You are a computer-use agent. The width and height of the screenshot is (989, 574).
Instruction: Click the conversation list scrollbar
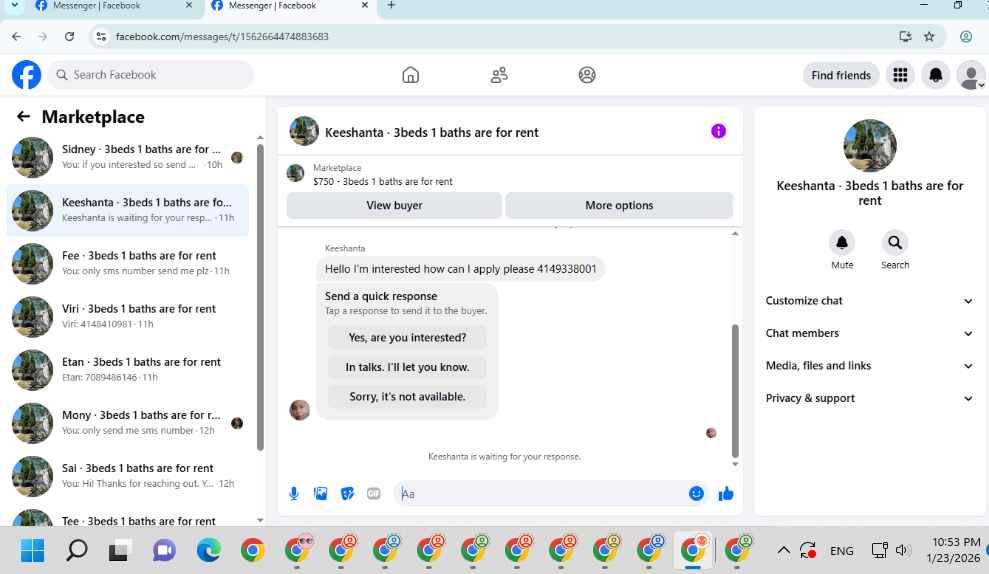pyautogui.click(x=260, y=296)
